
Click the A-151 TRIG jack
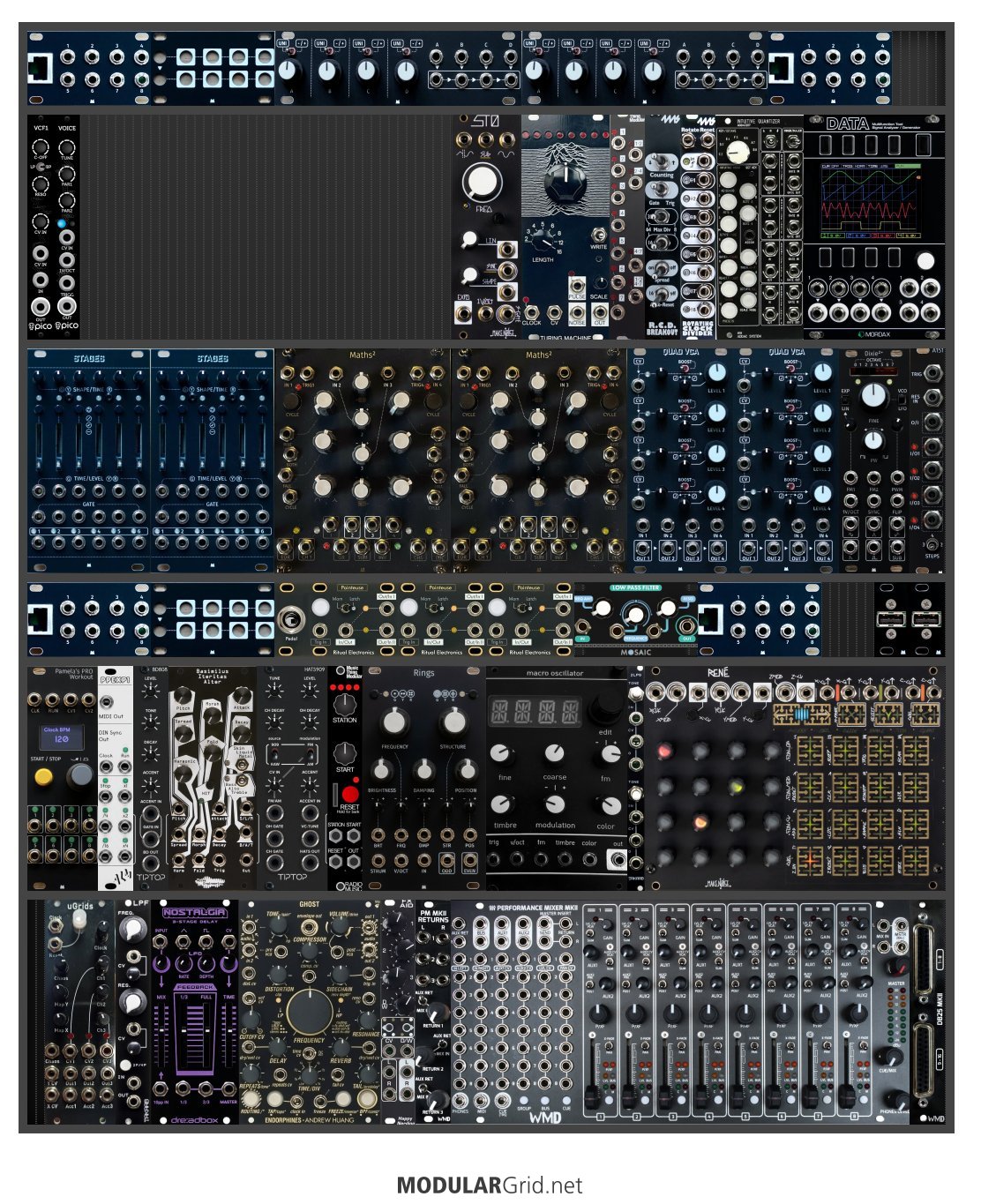point(932,375)
